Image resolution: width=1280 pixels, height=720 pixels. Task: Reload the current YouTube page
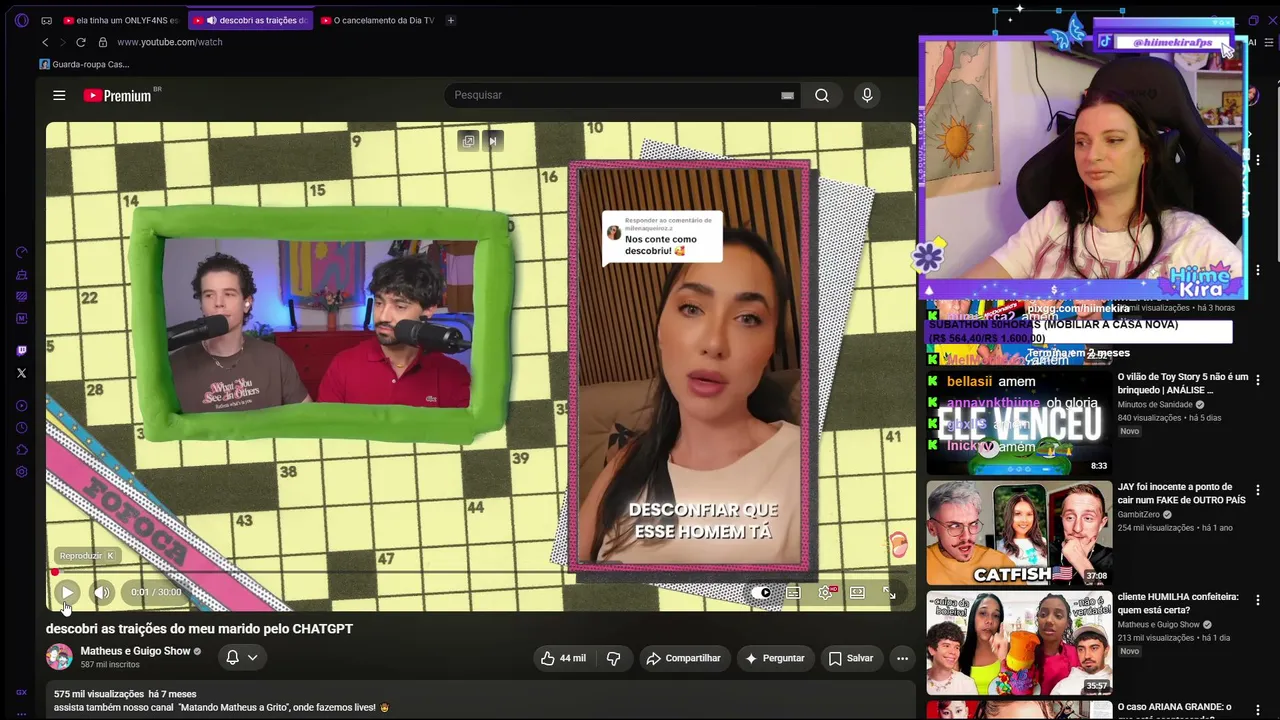(81, 42)
